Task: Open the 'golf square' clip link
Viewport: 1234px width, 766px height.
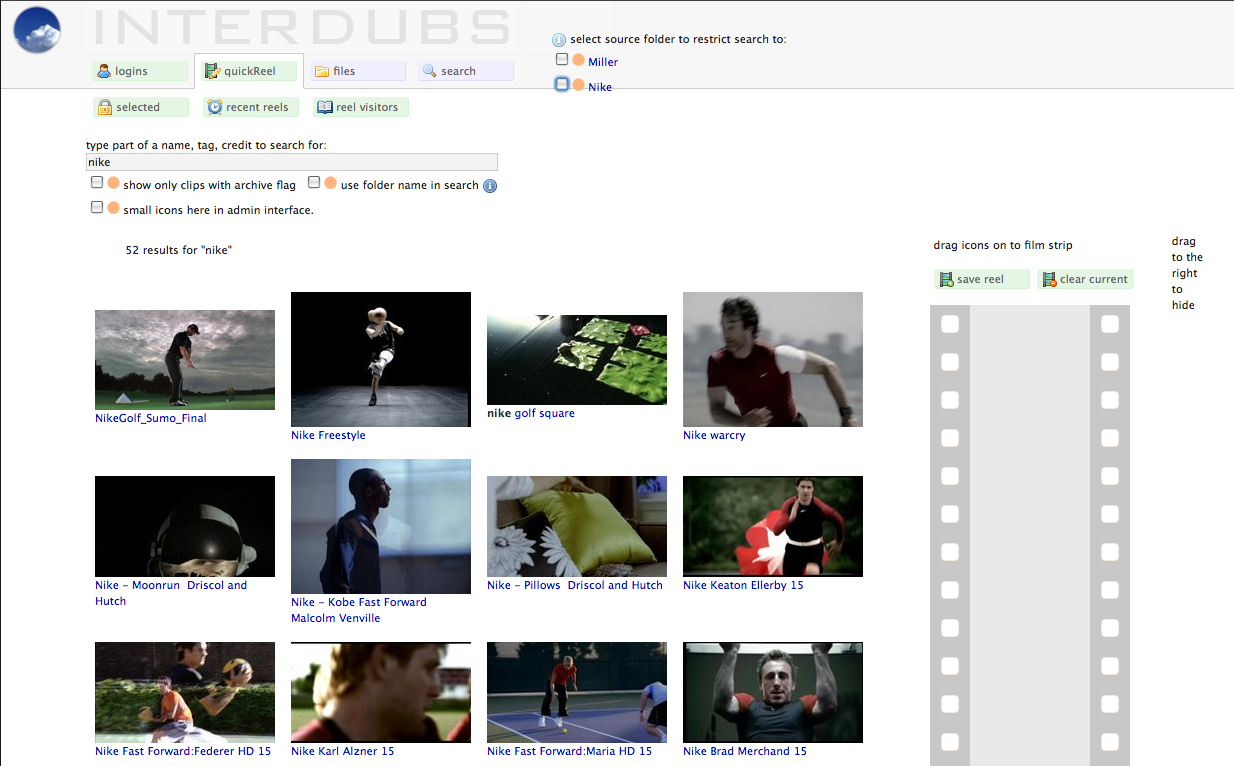Action: (545, 413)
